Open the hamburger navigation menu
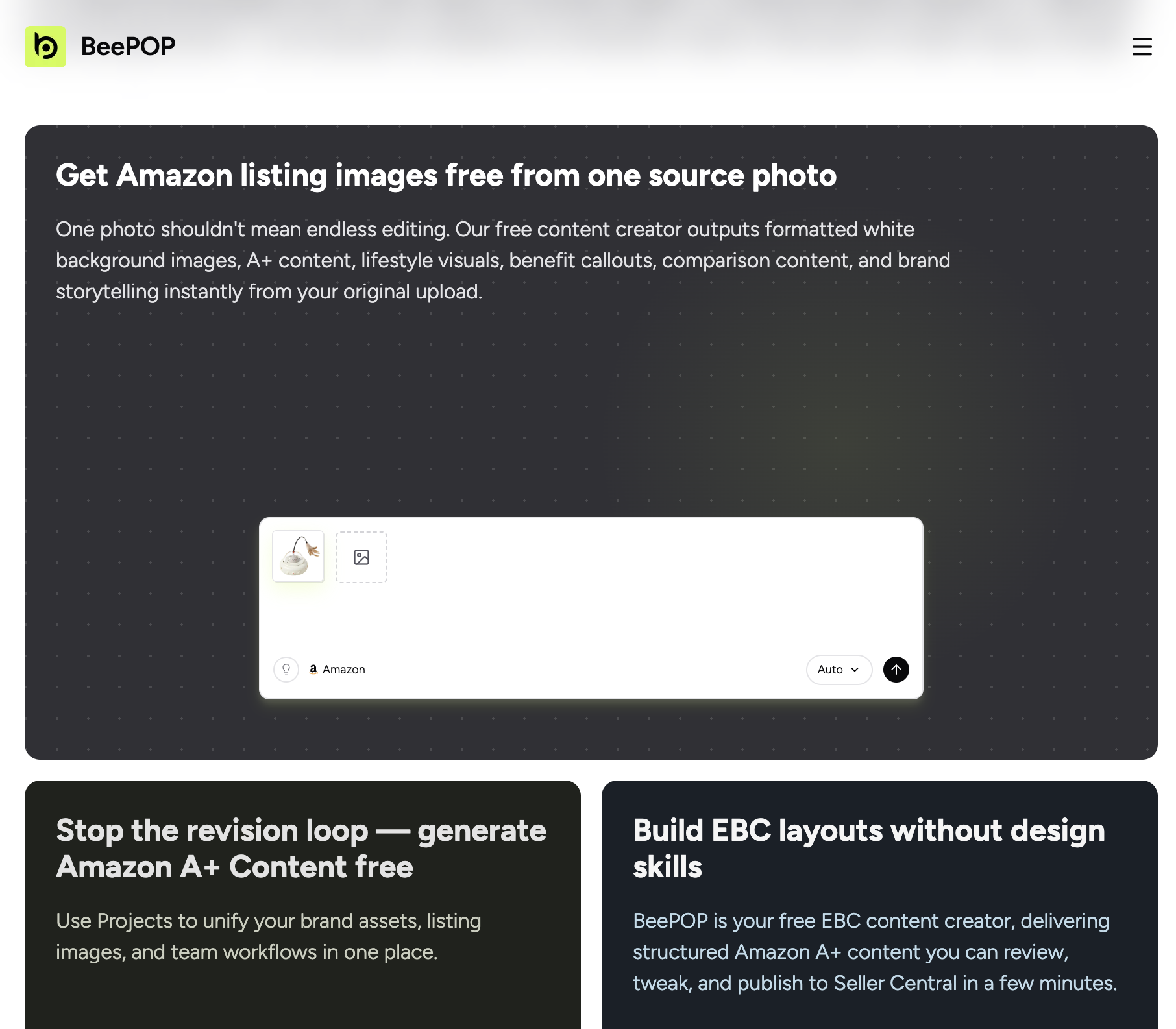Screen dimensions: 1176x1029 pyautogui.click(x=1142, y=47)
